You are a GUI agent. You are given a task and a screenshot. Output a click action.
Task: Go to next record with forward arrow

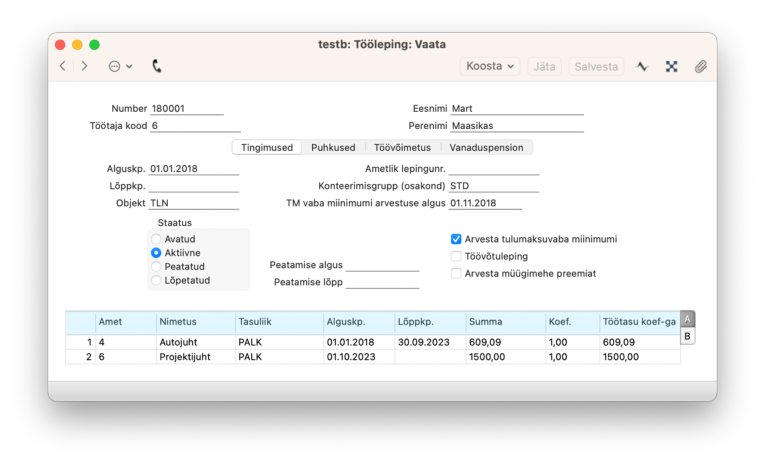[x=84, y=66]
